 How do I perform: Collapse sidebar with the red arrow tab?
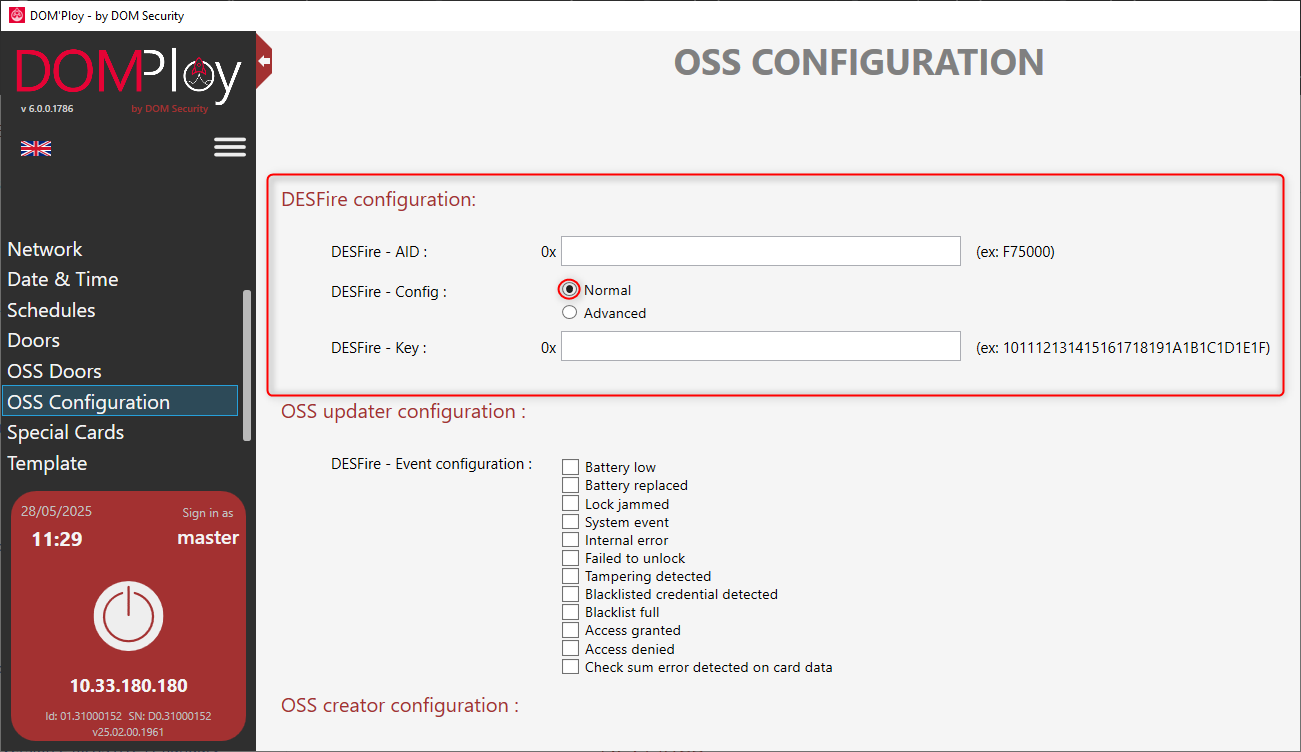[264, 62]
